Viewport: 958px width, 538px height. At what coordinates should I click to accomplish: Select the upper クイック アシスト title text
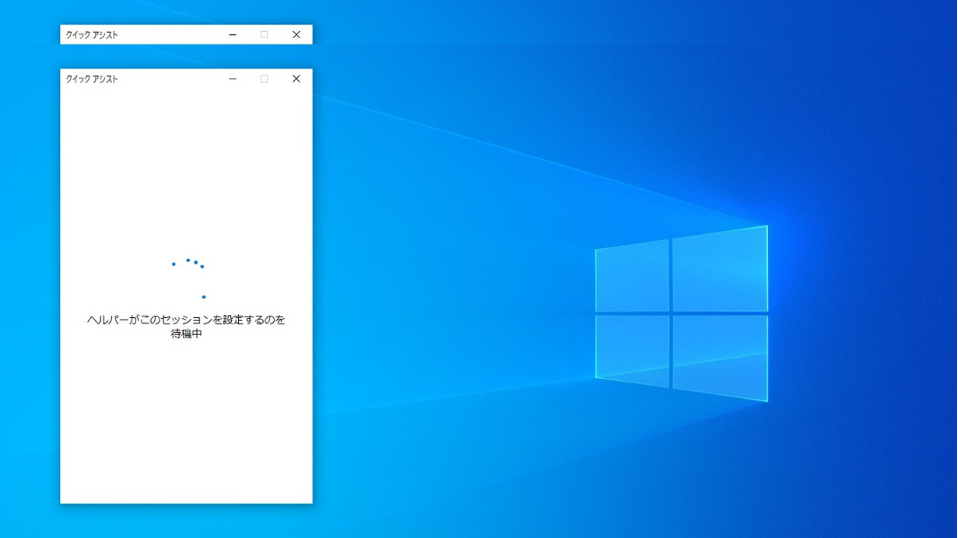tap(92, 35)
